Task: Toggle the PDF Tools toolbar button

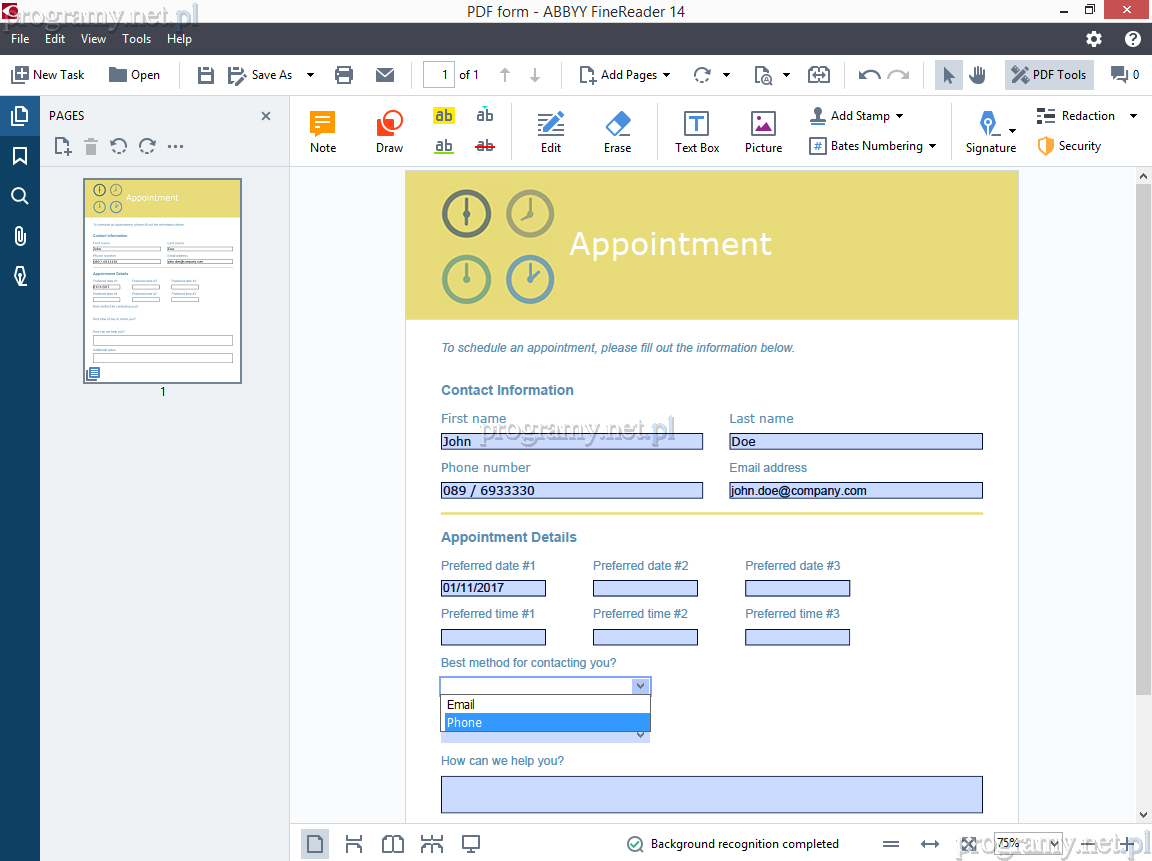Action: [1049, 75]
